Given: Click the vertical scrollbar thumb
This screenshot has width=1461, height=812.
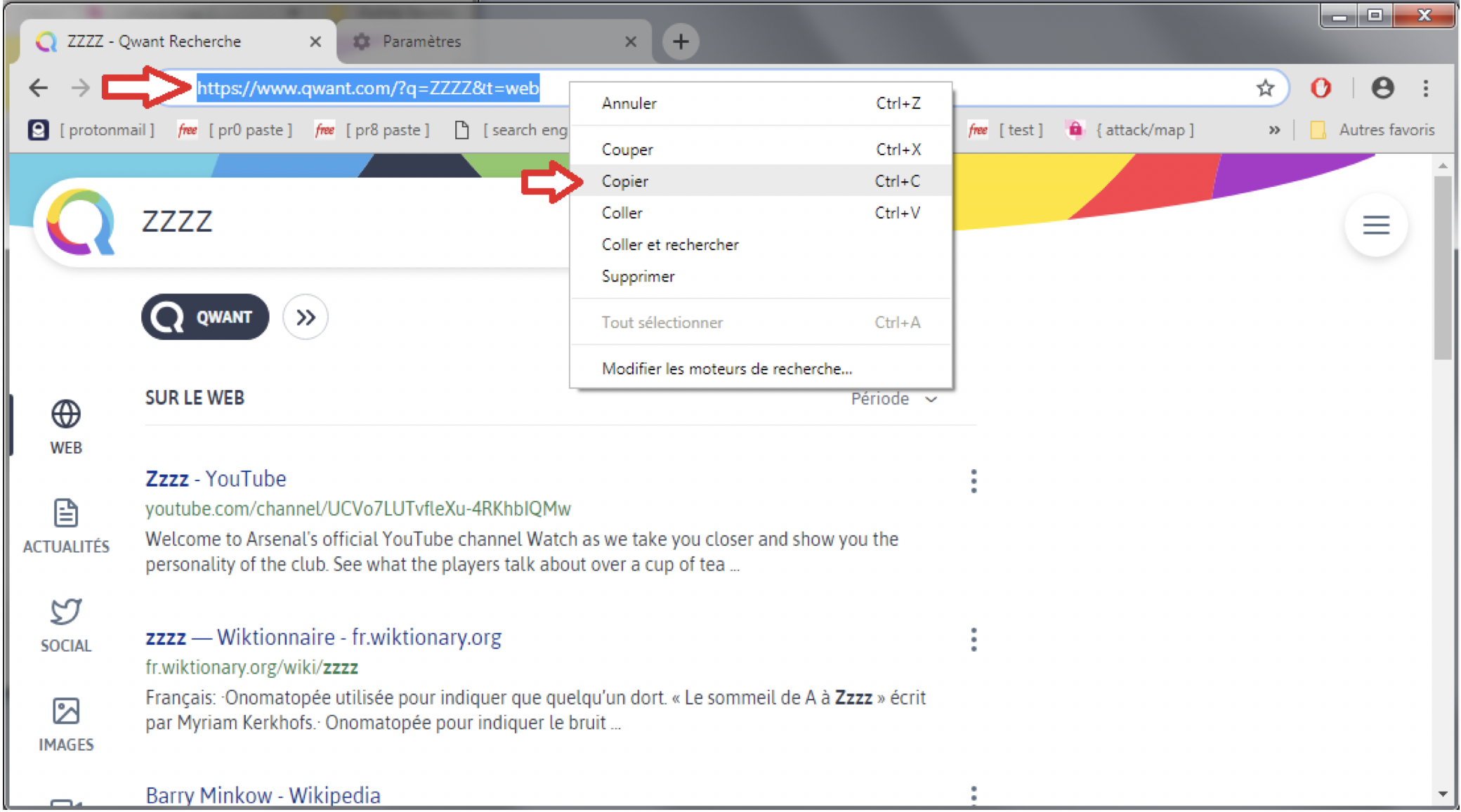Looking at the screenshot, I should [x=1443, y=268].
